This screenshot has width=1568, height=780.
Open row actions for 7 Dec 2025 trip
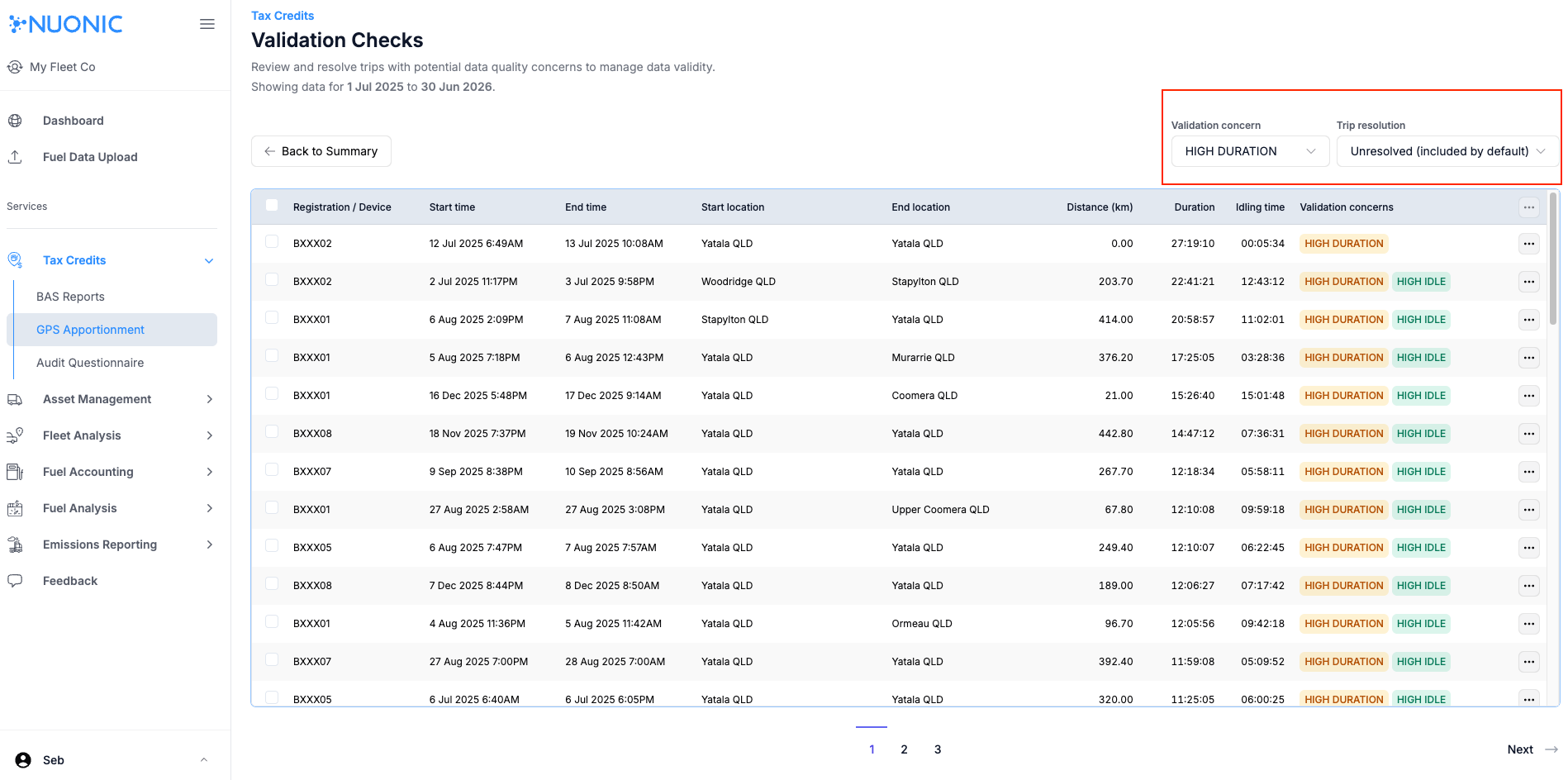tap(1529, 586)
